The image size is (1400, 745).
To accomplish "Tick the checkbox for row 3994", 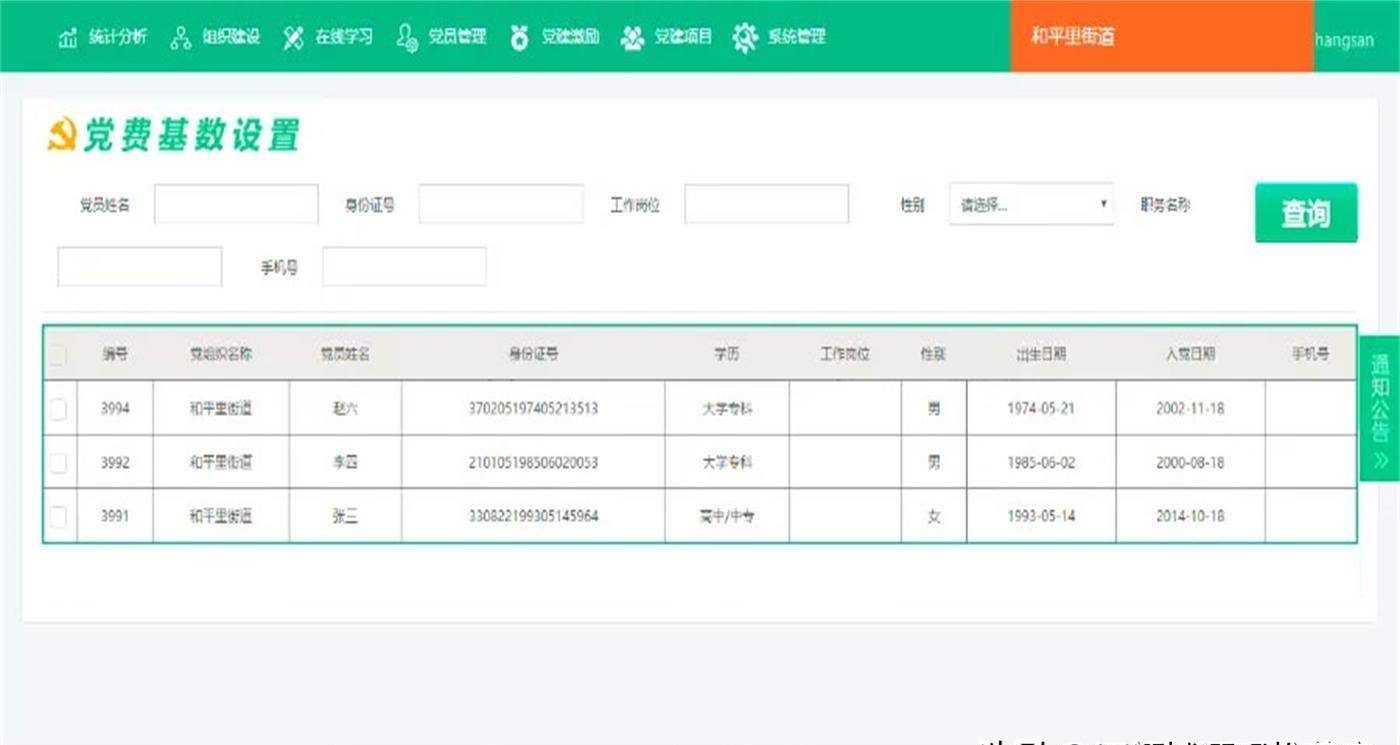I will tap(58, 408).
